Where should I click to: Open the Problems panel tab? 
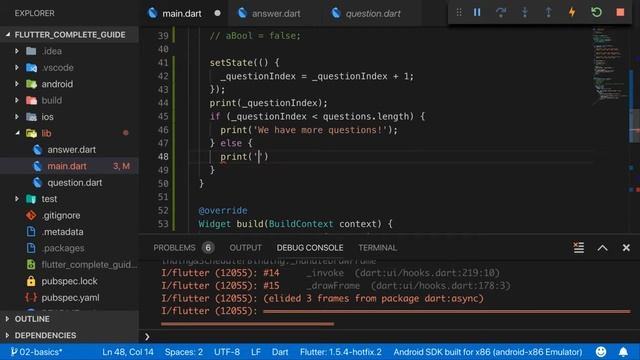click(174, 248)
